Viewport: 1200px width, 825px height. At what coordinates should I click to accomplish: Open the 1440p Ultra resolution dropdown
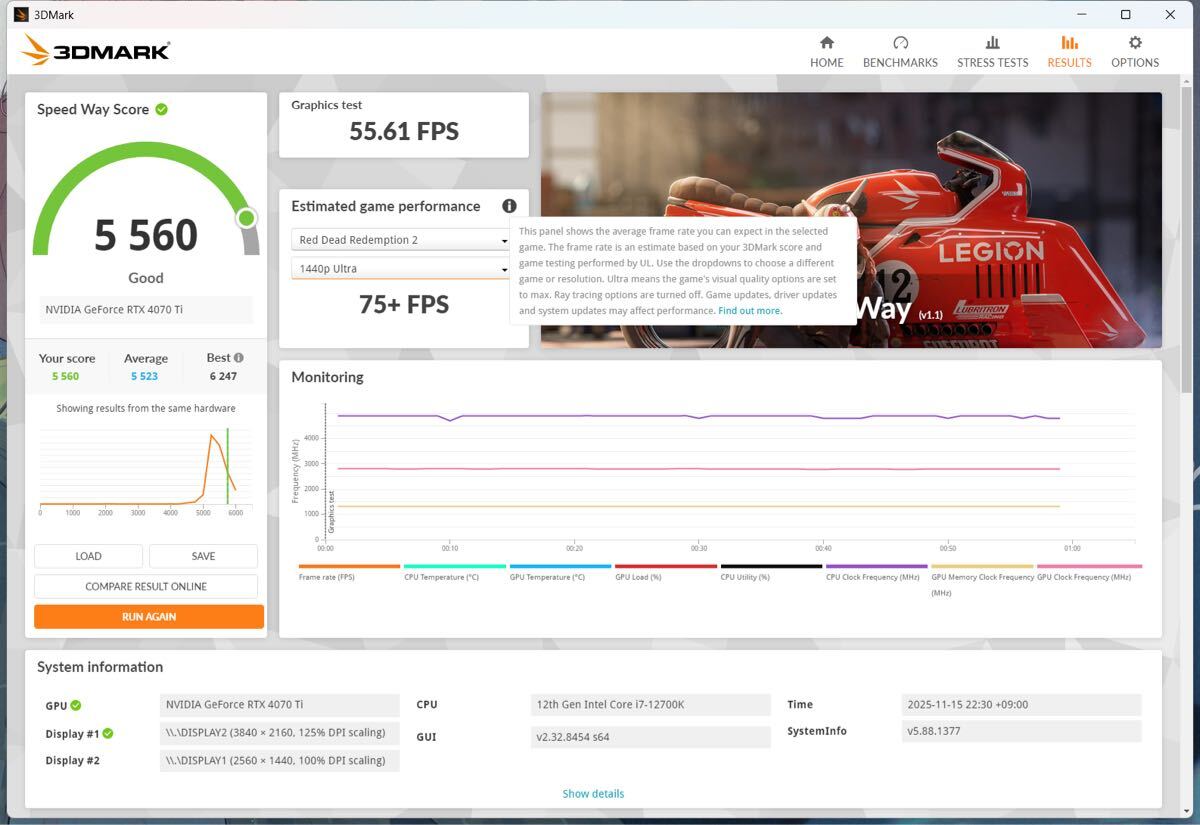tap(401, 268)
